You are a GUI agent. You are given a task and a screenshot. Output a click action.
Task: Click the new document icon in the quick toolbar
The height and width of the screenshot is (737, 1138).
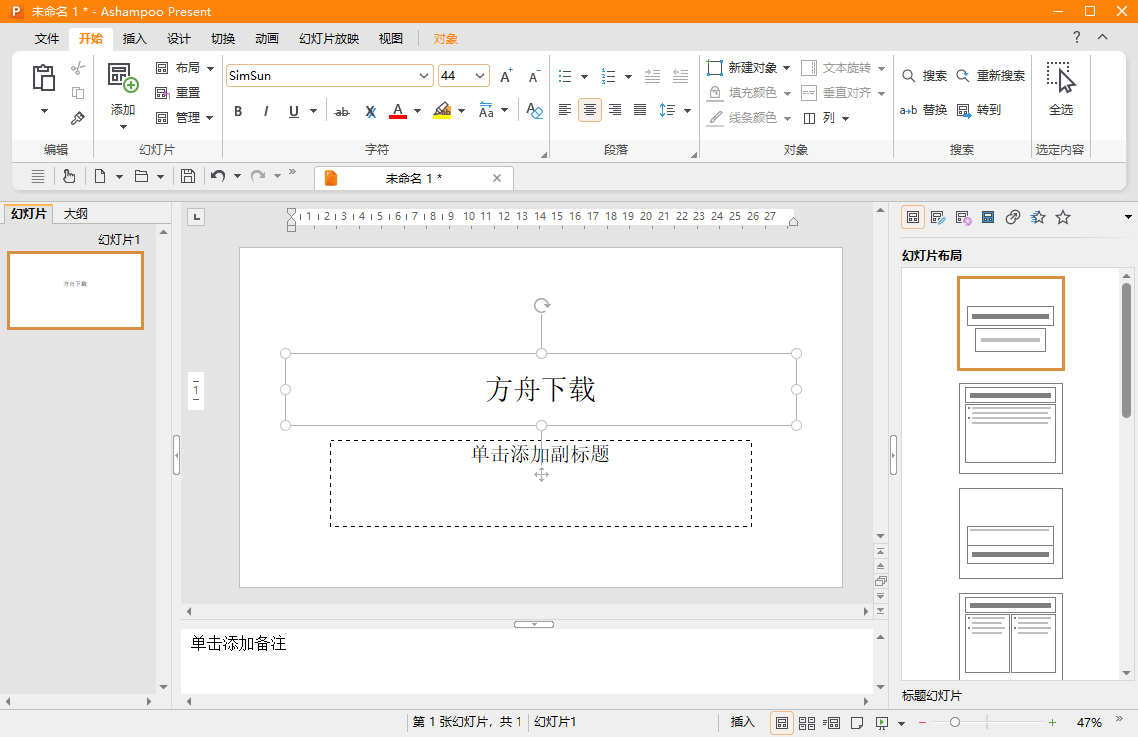100,176
